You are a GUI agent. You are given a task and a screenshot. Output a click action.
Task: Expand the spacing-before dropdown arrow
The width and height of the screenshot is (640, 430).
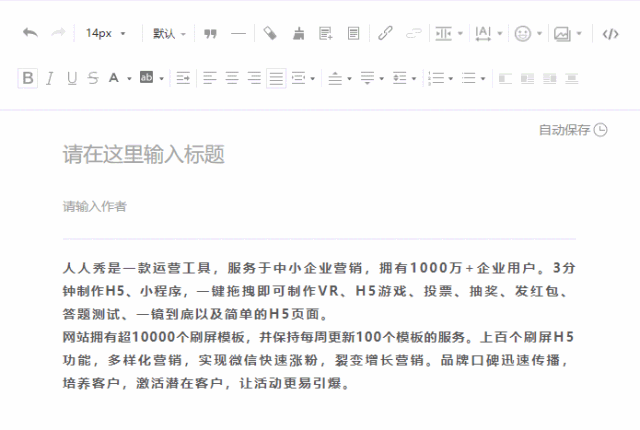349,79
